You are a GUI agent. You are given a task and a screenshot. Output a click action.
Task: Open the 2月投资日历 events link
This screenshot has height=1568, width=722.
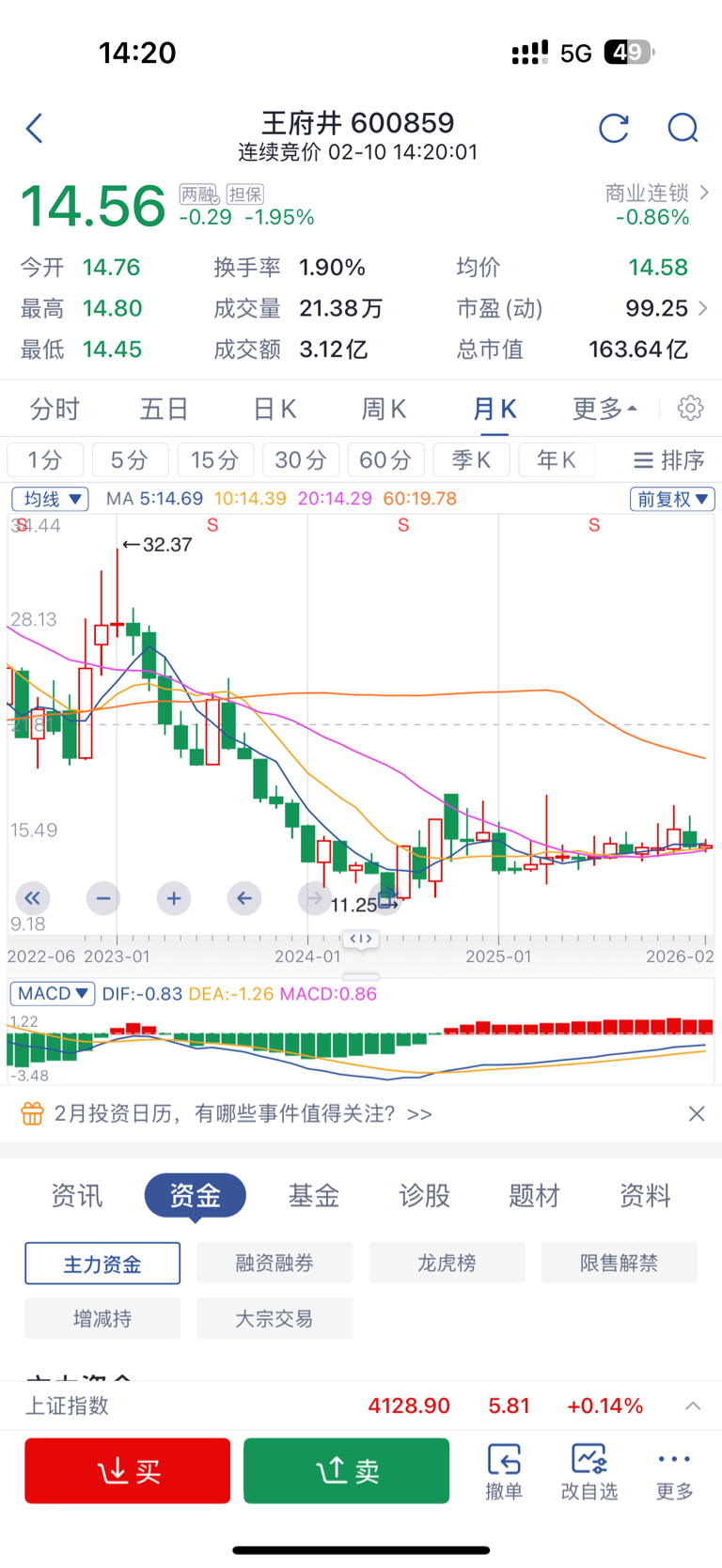pyautogui.click(x=243, y=1114)
